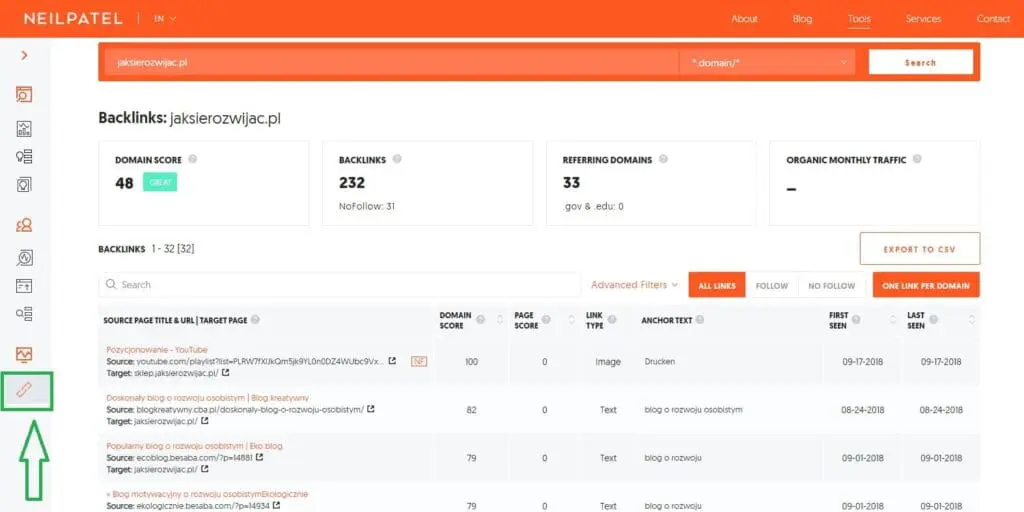Click the GREAT badge beside domain score 48
Viewport: 1024px width, 512px height.
tap(160, 183)
